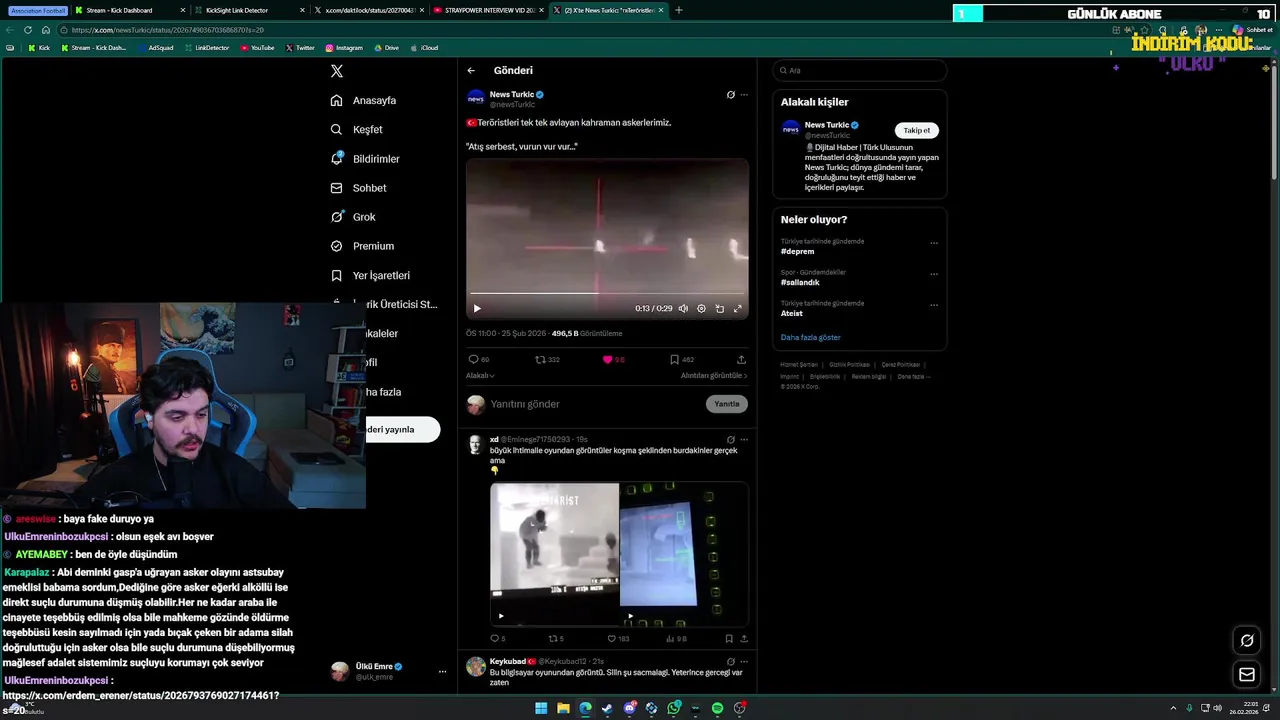Open Sohbet messages

[358, 188]
